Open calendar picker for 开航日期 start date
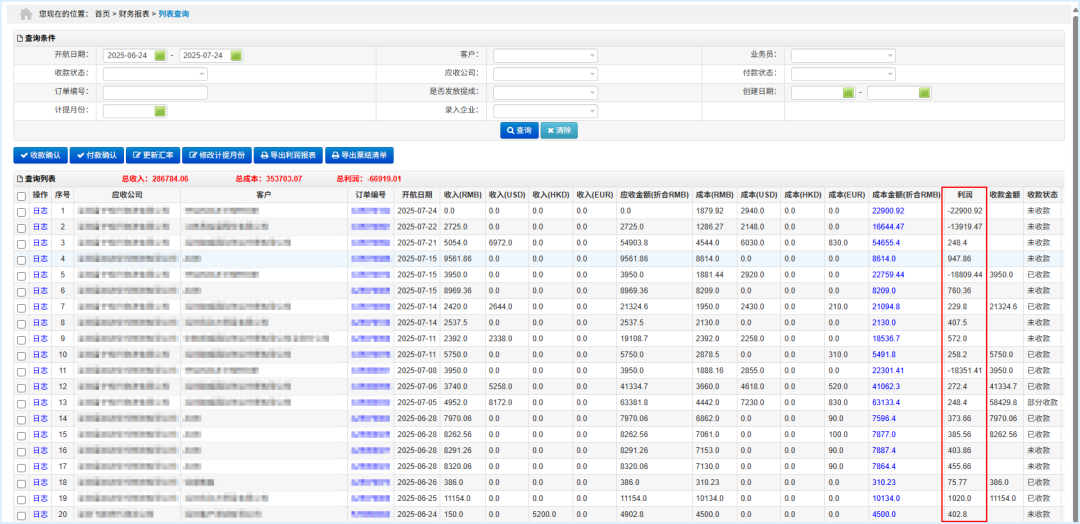This screenshot has width=1080, height=524. 160,55
